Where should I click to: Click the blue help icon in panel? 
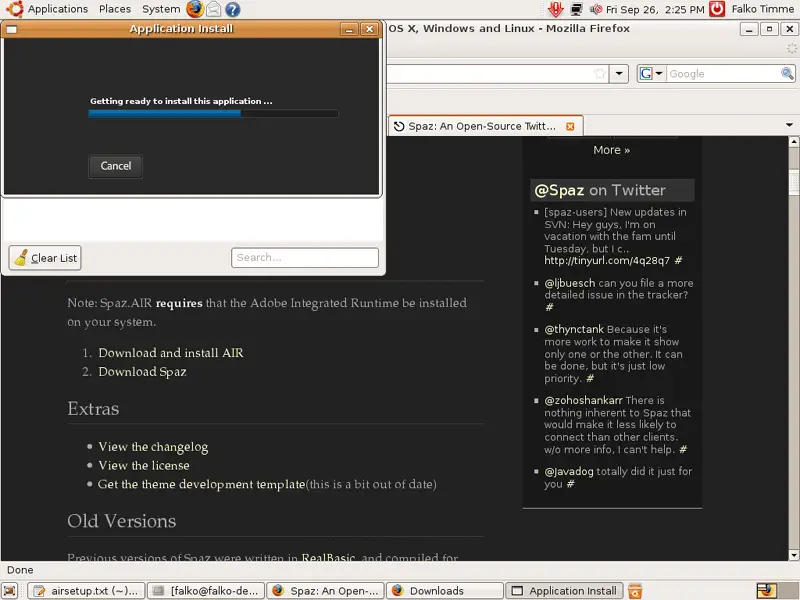233,9
